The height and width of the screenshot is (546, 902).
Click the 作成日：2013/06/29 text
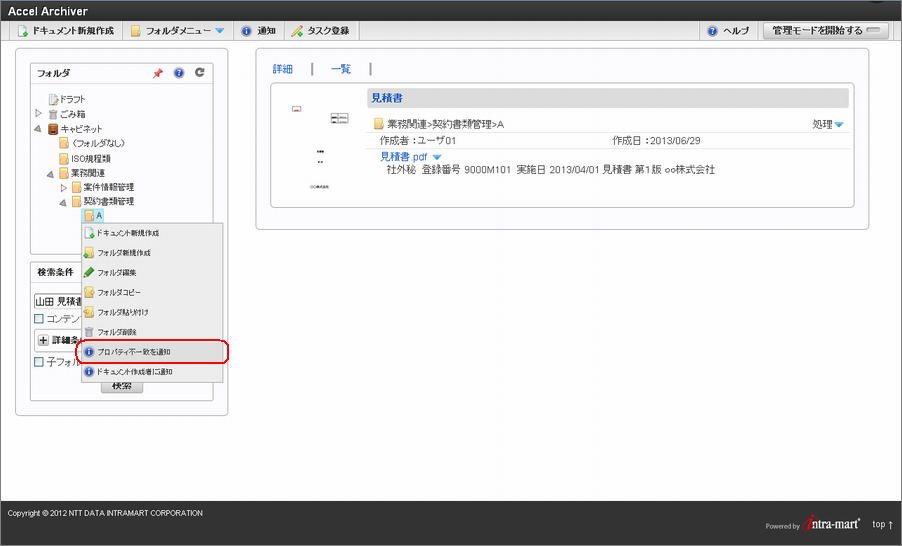pyautogui.click(x=656, y=140)
